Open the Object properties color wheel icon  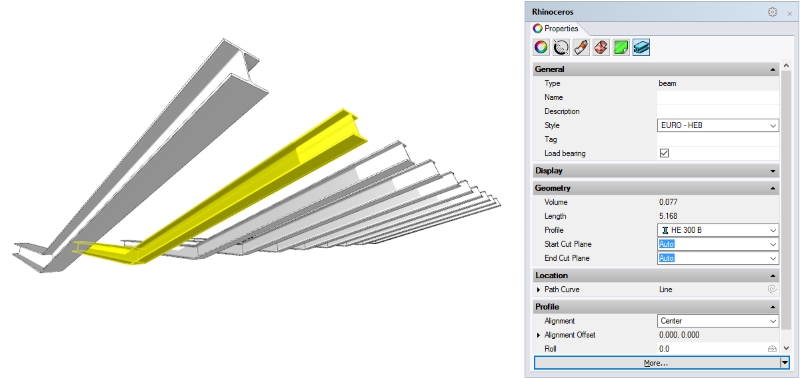pyautogui.click(x=541, y=47)
